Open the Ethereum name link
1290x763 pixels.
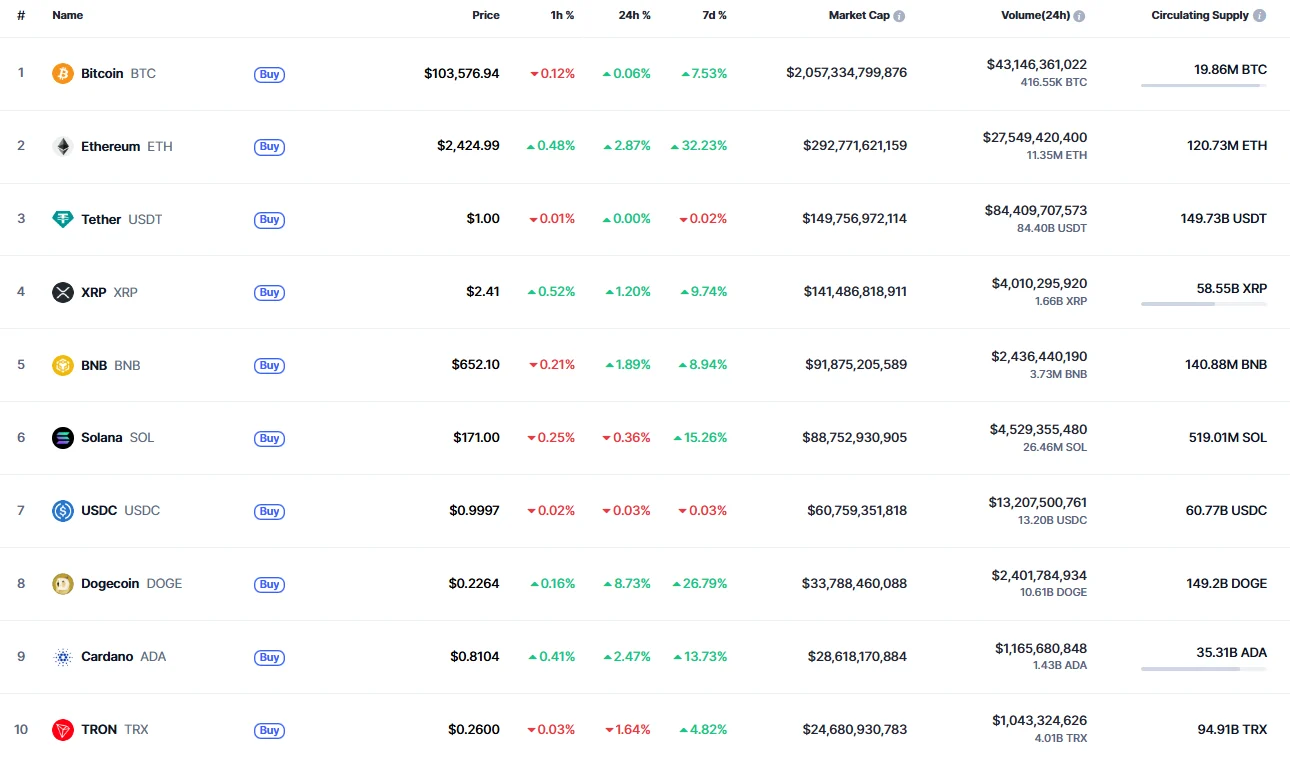pos(110,146)
